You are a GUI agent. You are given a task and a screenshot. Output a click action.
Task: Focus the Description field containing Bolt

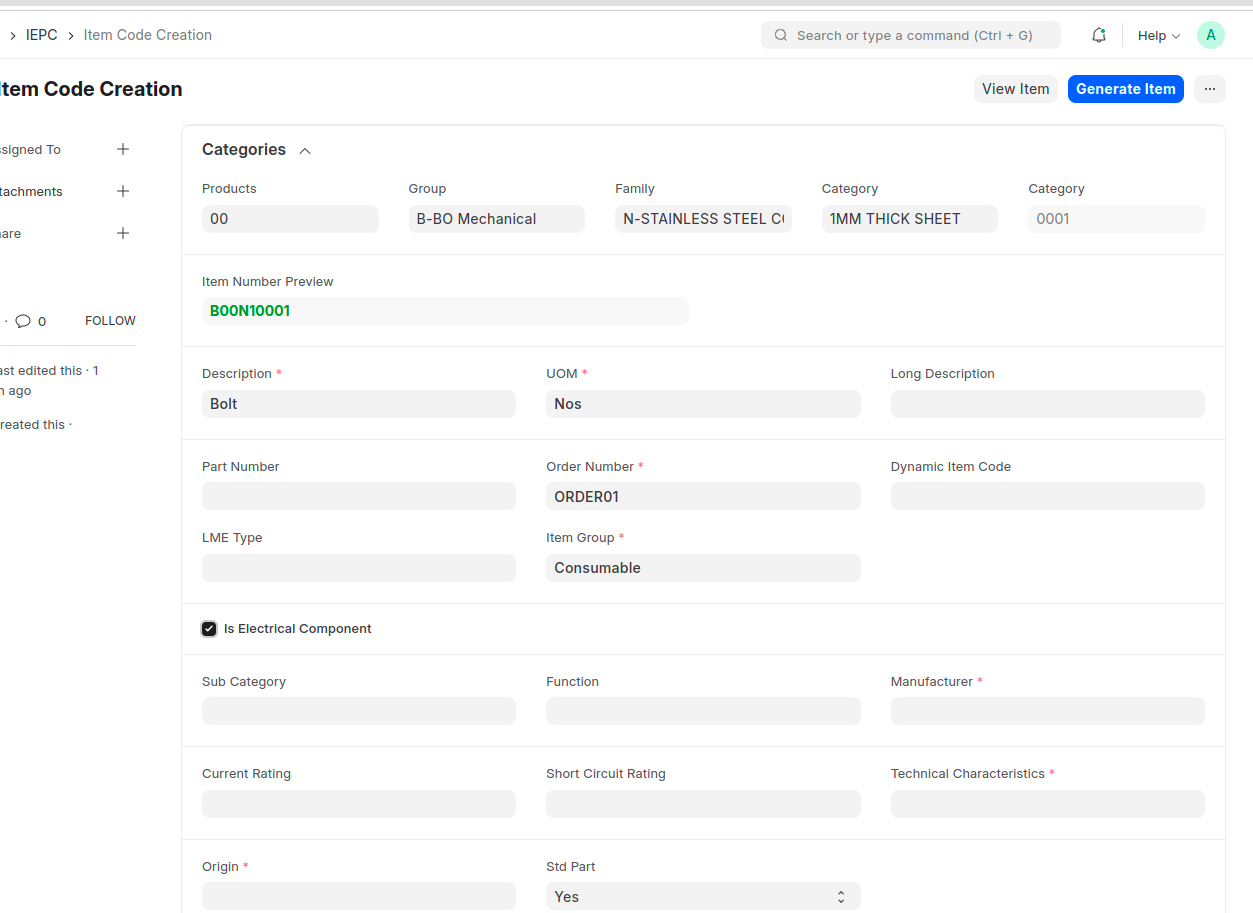(x=358, y=404)
